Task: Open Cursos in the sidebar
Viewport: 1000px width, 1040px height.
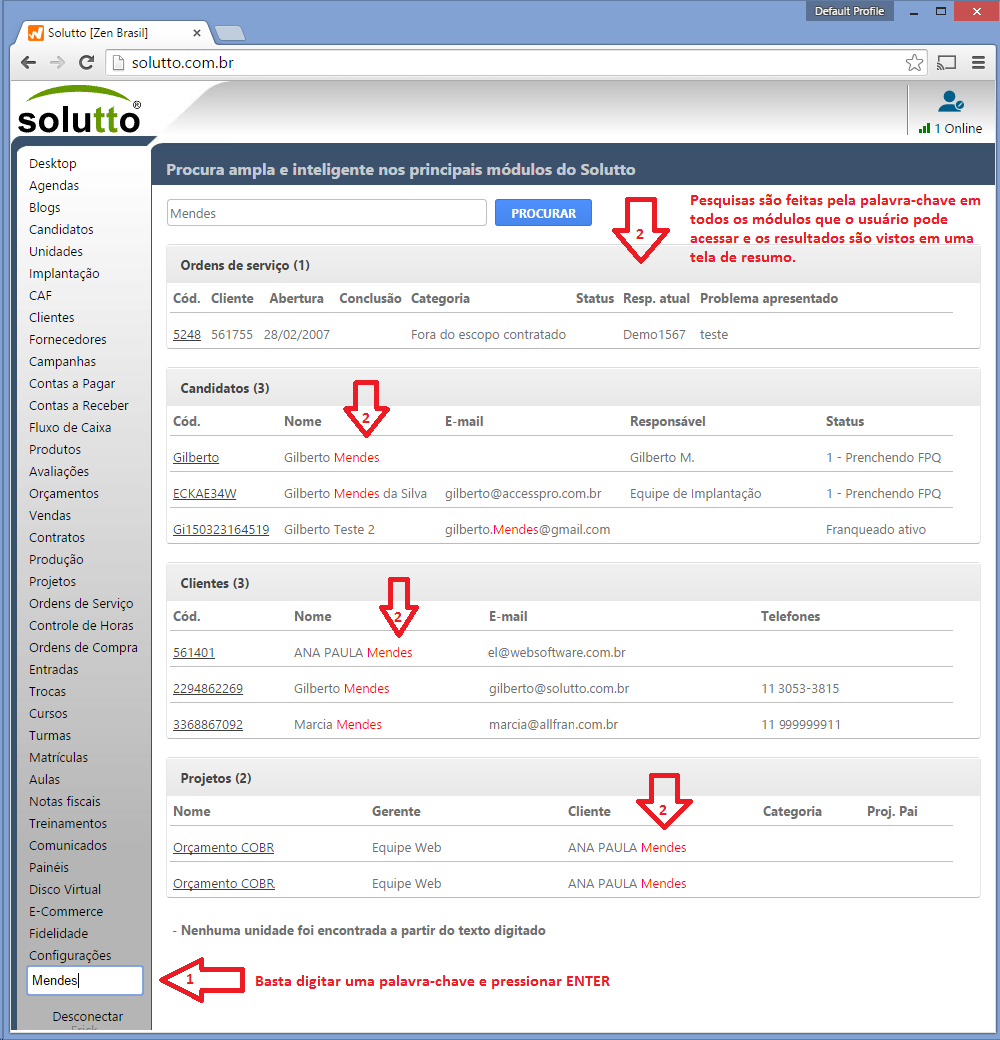Action: point(48,713)
